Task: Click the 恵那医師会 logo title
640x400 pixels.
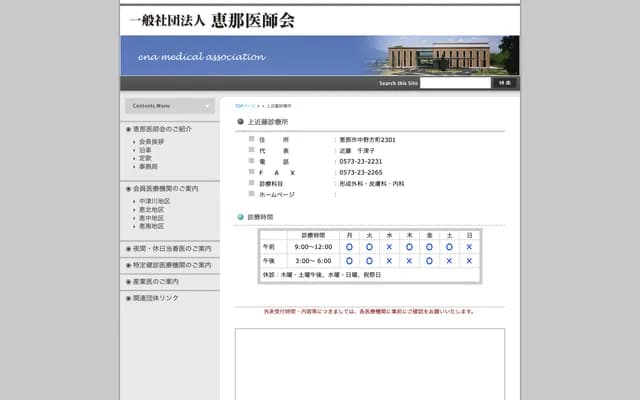Action: click(x=211, y=20)
